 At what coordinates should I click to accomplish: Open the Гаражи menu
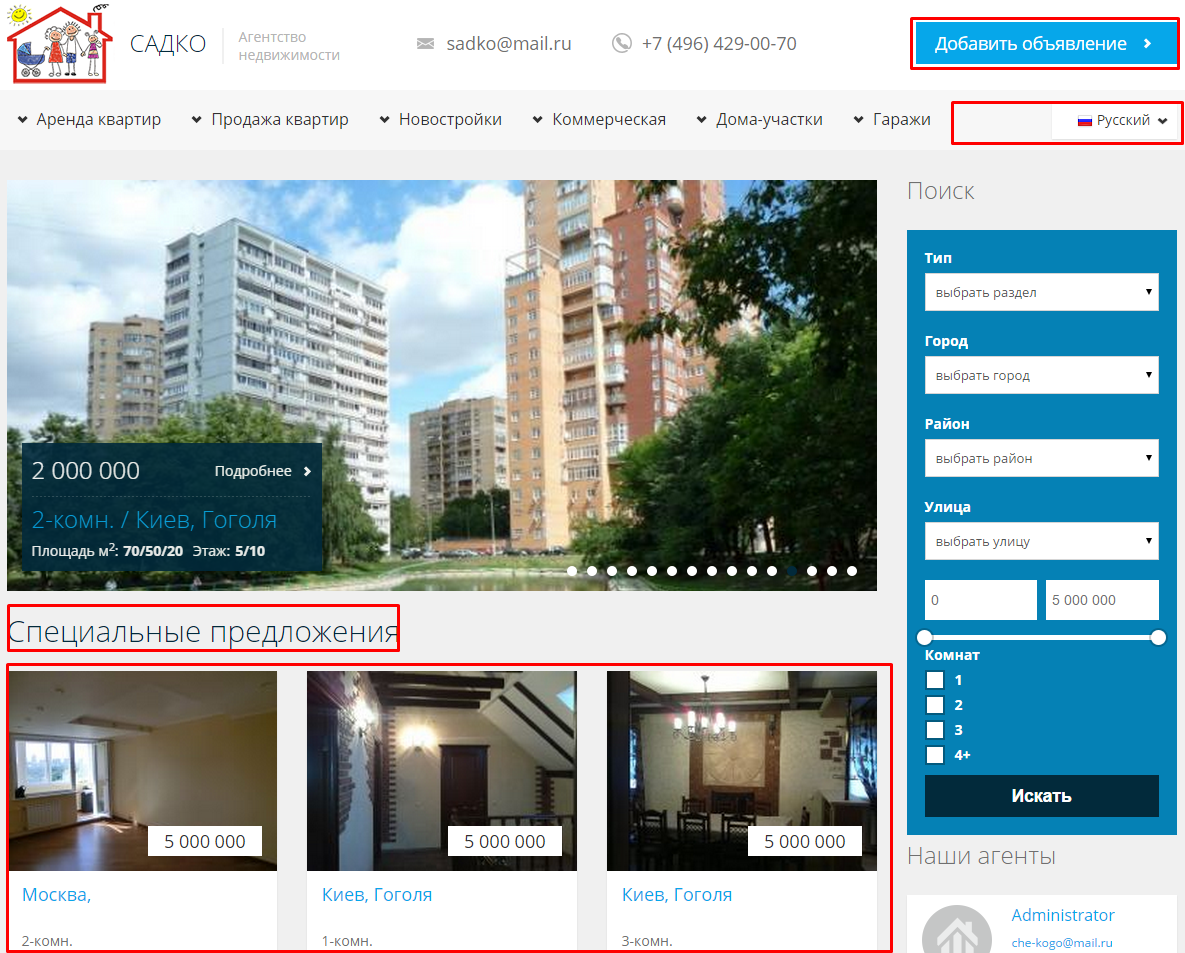pyautogui.click(x=893, y=119)
